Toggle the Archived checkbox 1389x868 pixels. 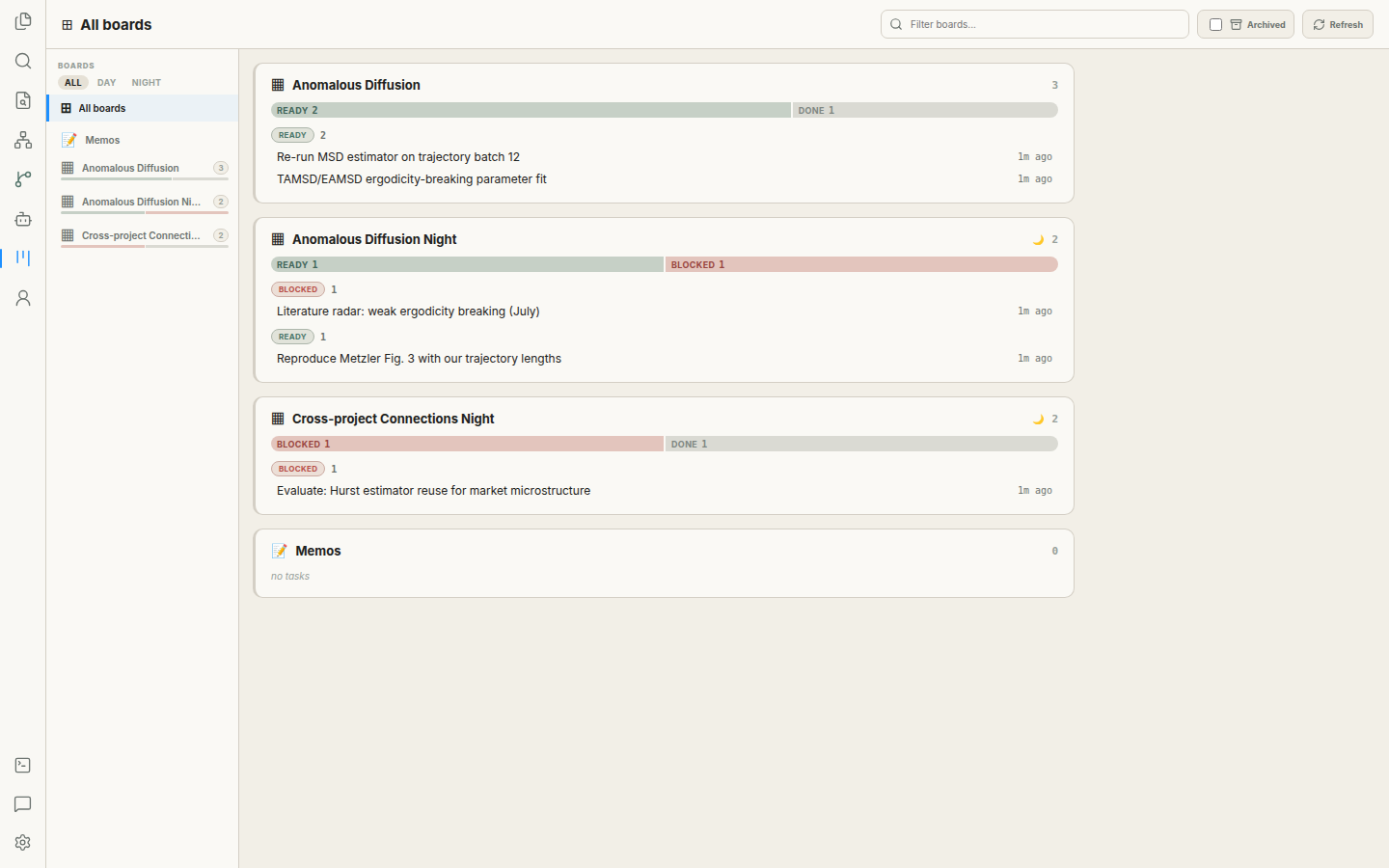(1215, 24)
